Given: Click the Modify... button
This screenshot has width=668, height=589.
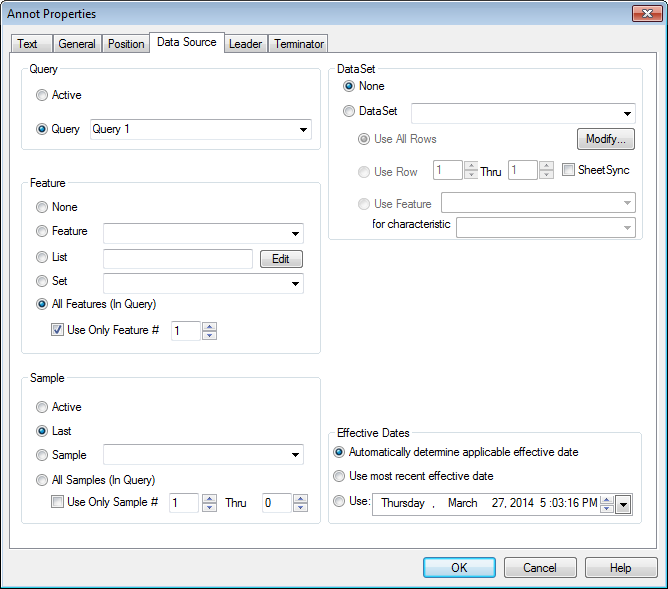Looking at the screenshot, I should [605, 139].
